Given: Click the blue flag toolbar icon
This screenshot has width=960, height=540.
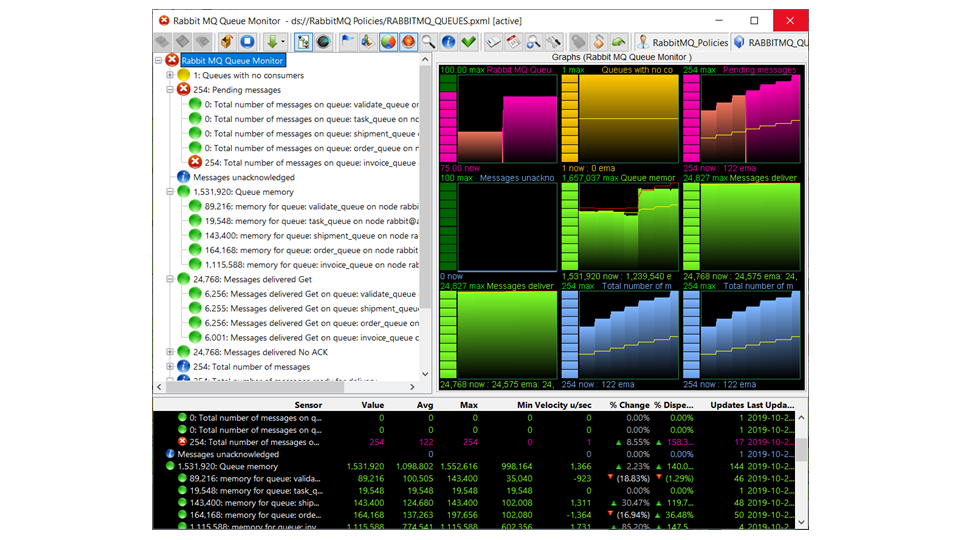Looking at the screenshot, I should 347,42.
